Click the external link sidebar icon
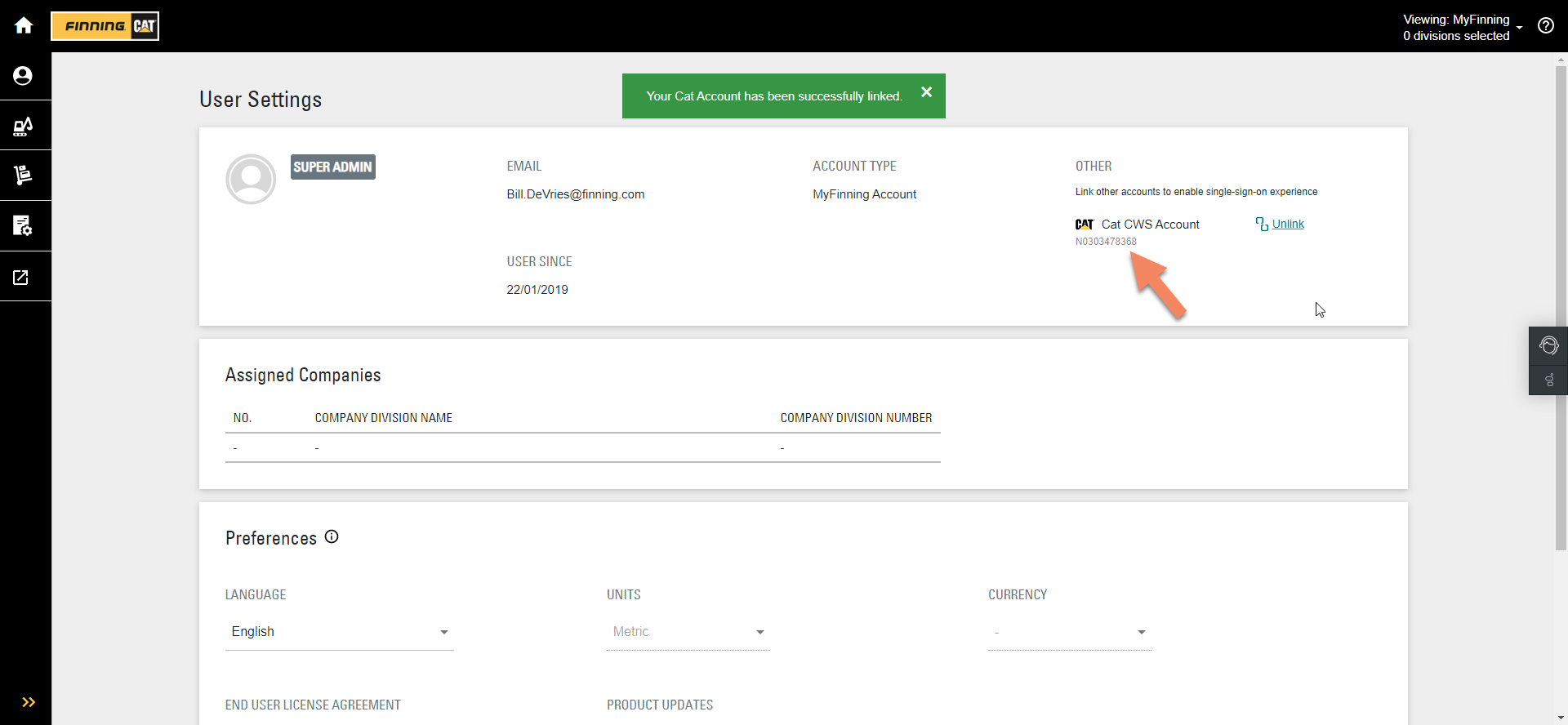 click(x=21, y=278)
